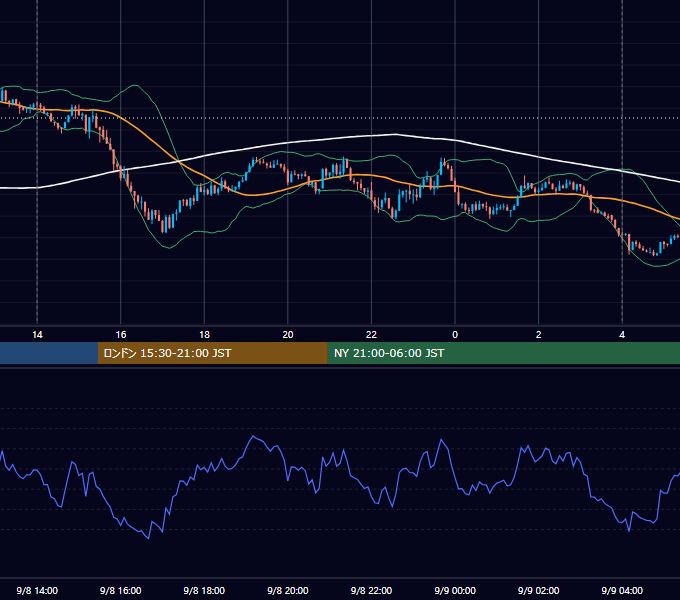Image resolution: width=680 pixels, height=600 pixels.
Task: Click time axis label 18
Action: pos(204,335)
